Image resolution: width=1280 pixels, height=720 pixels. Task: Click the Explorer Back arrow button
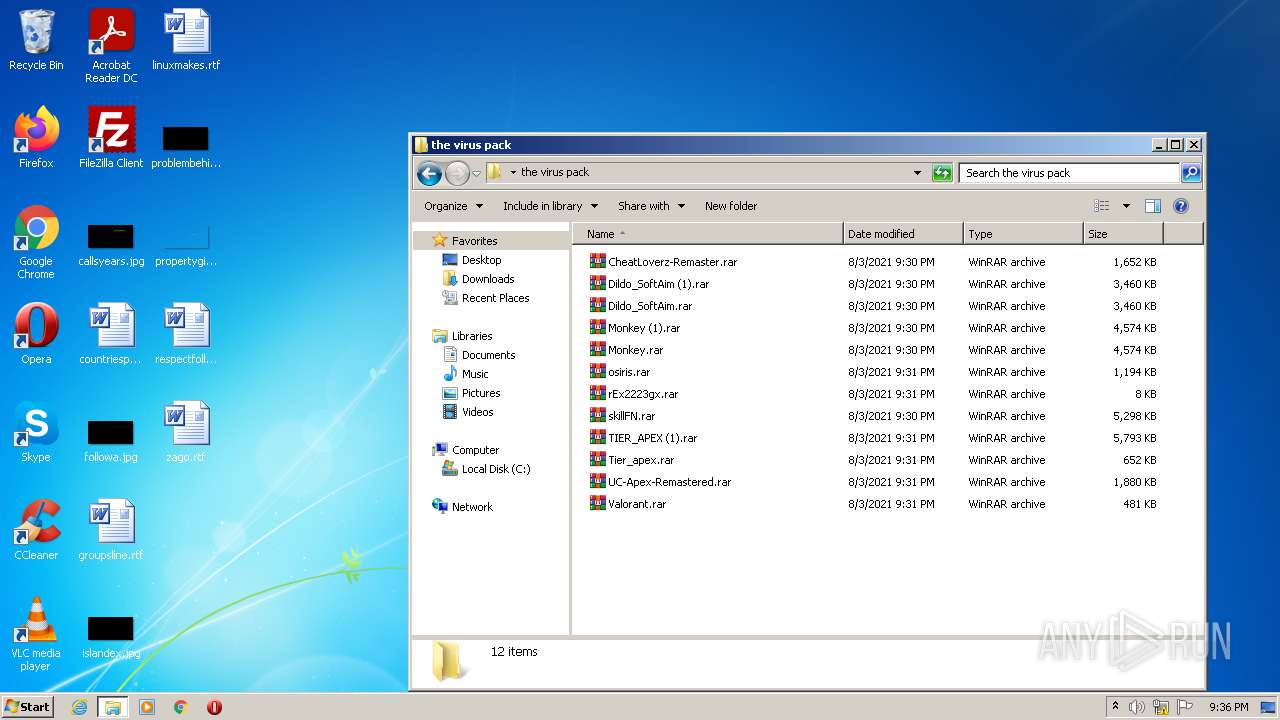click(x=429, y=173)
